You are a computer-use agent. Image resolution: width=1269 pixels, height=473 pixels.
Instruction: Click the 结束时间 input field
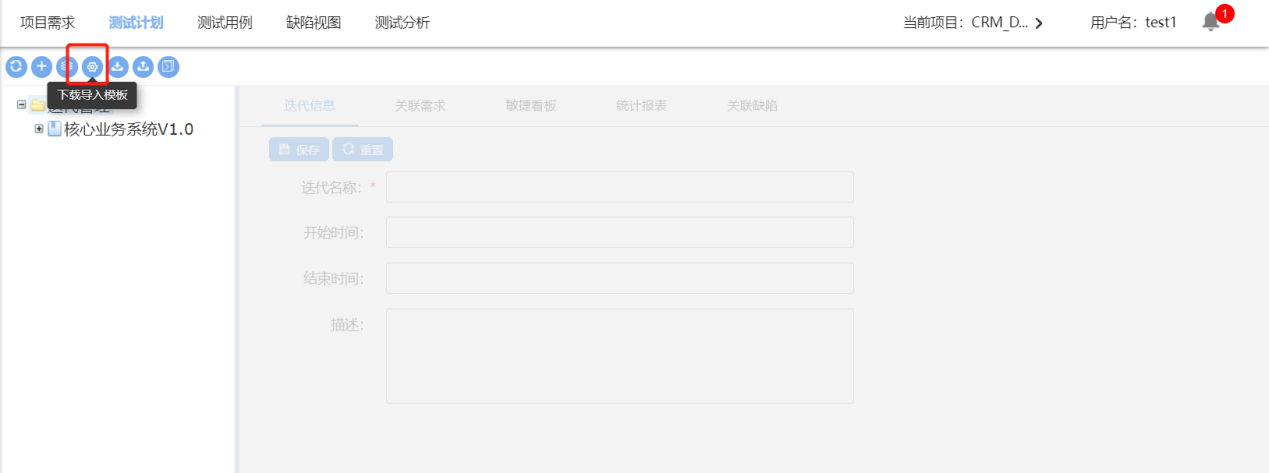[620, 278]
